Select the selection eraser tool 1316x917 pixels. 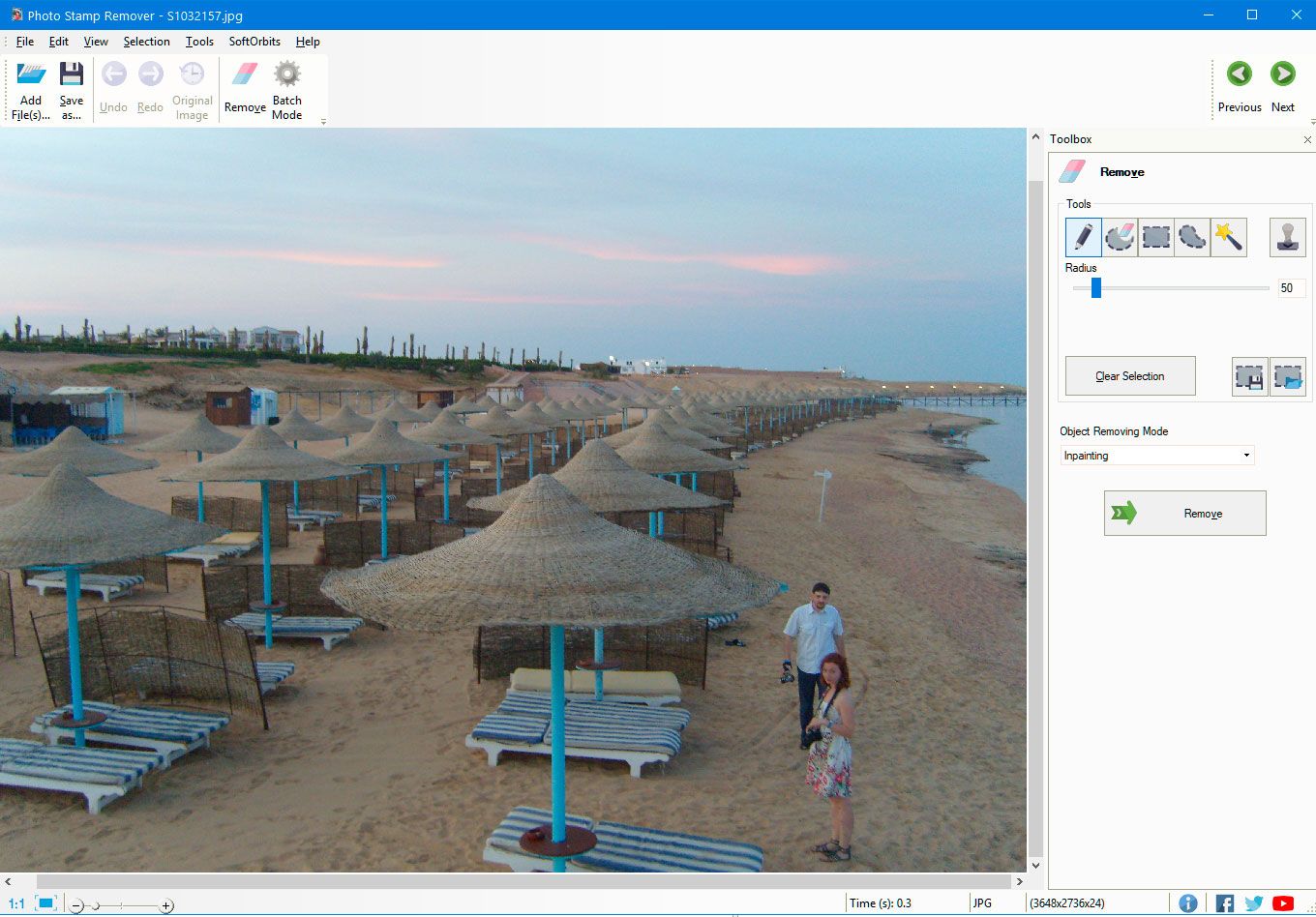pyautogui.click(x=1120, y=237)
